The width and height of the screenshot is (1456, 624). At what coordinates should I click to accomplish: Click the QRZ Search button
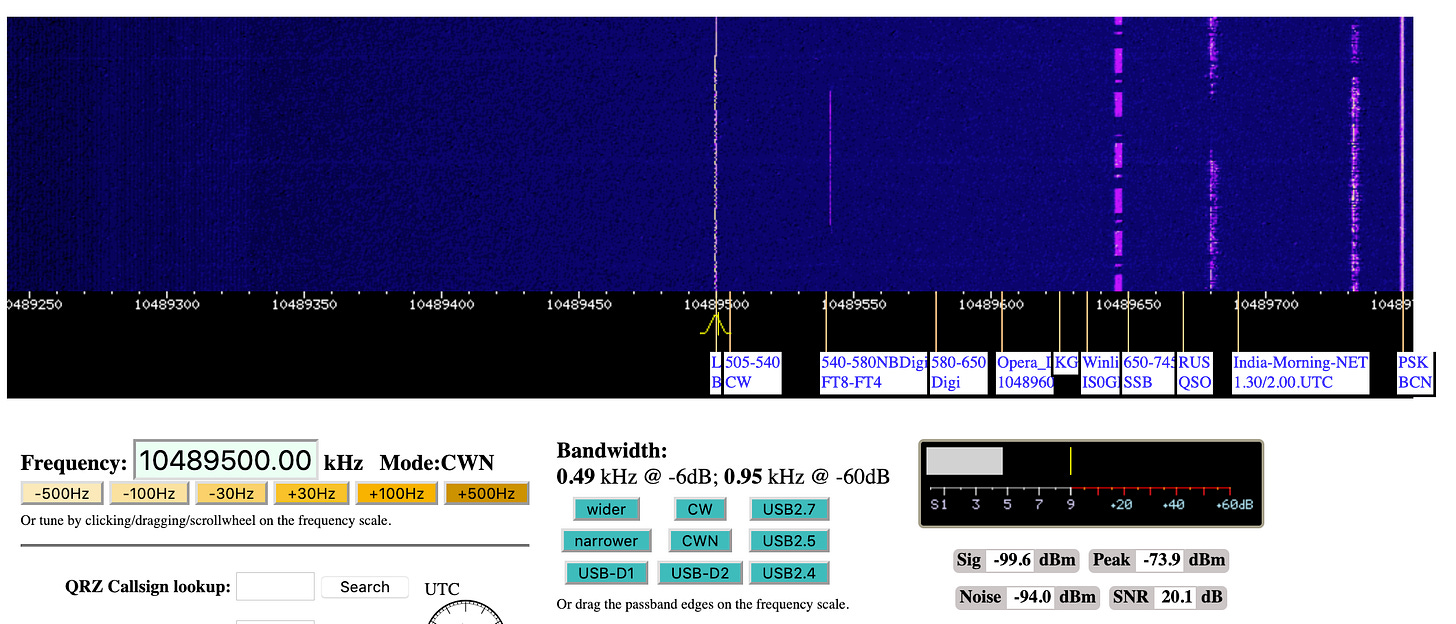[x=364, y=587]
